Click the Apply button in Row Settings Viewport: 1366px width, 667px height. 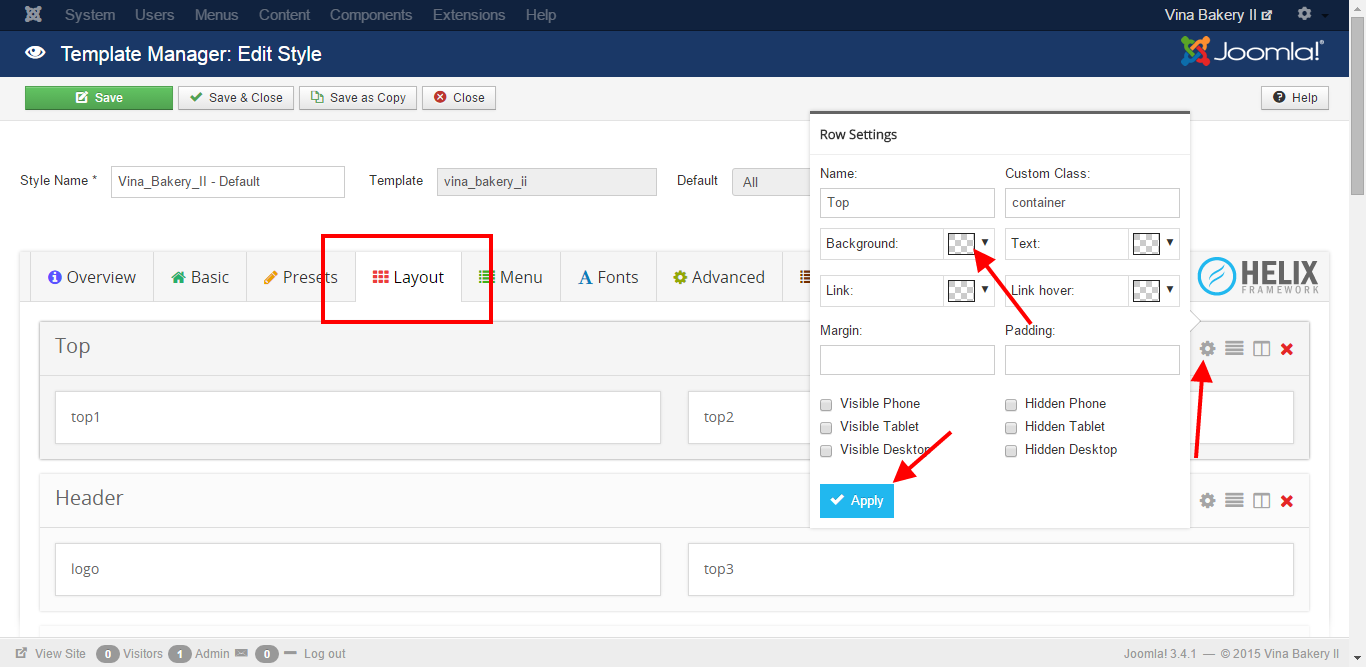click(x=856, y=500)
